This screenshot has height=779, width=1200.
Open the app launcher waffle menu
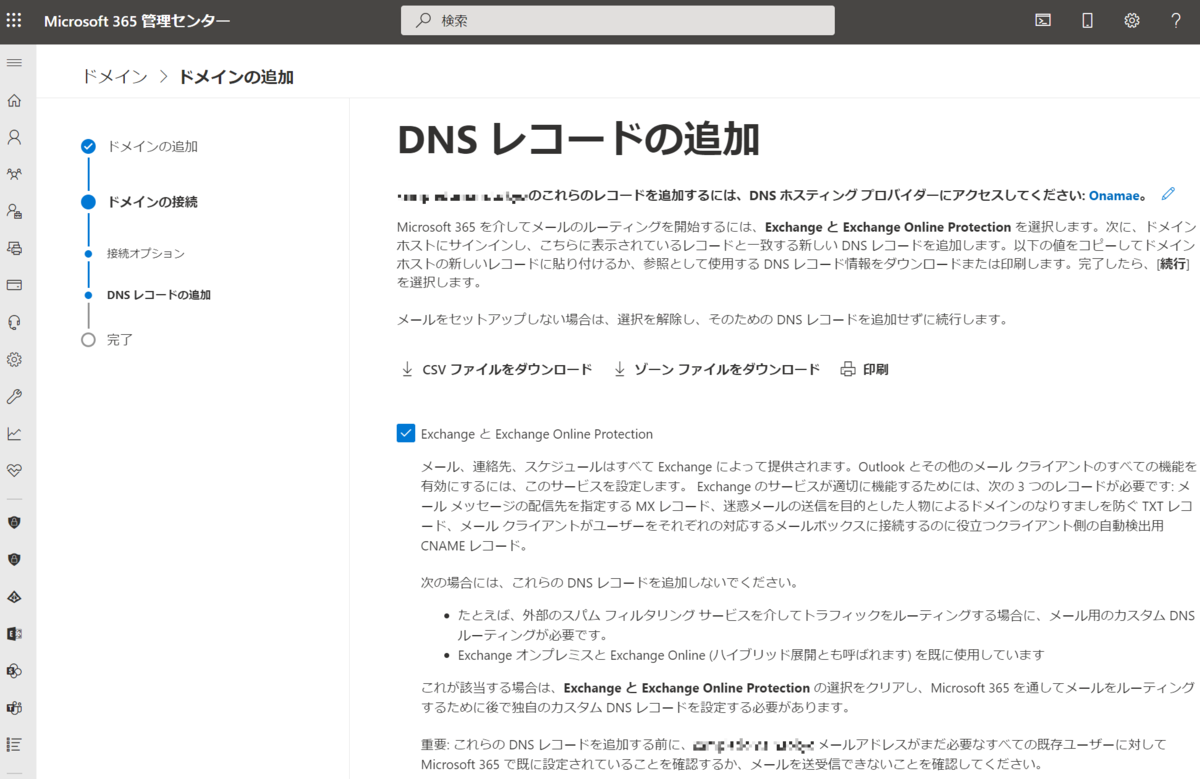(x=14, y=20)
